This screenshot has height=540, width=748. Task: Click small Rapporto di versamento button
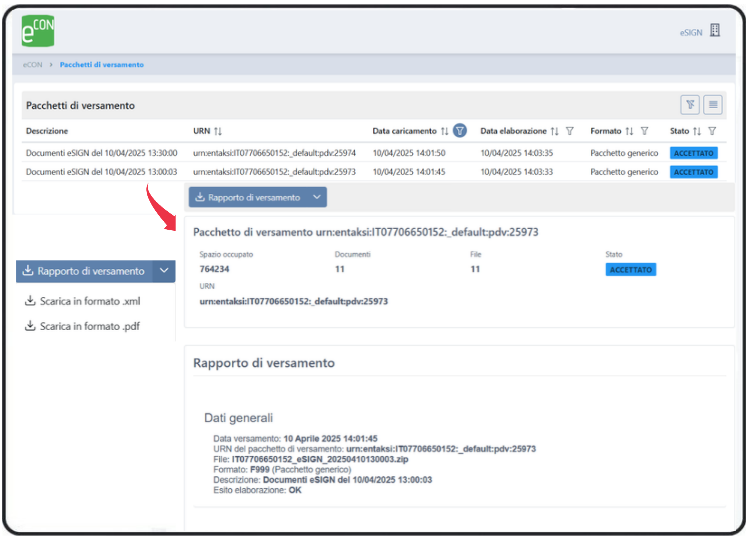249,197
